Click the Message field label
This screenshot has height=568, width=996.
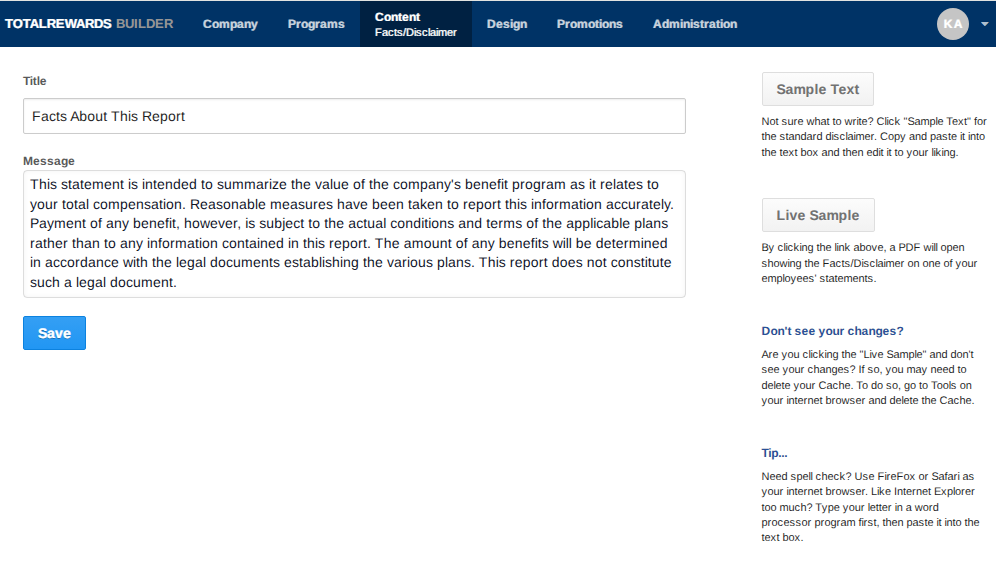pos(49,161)
